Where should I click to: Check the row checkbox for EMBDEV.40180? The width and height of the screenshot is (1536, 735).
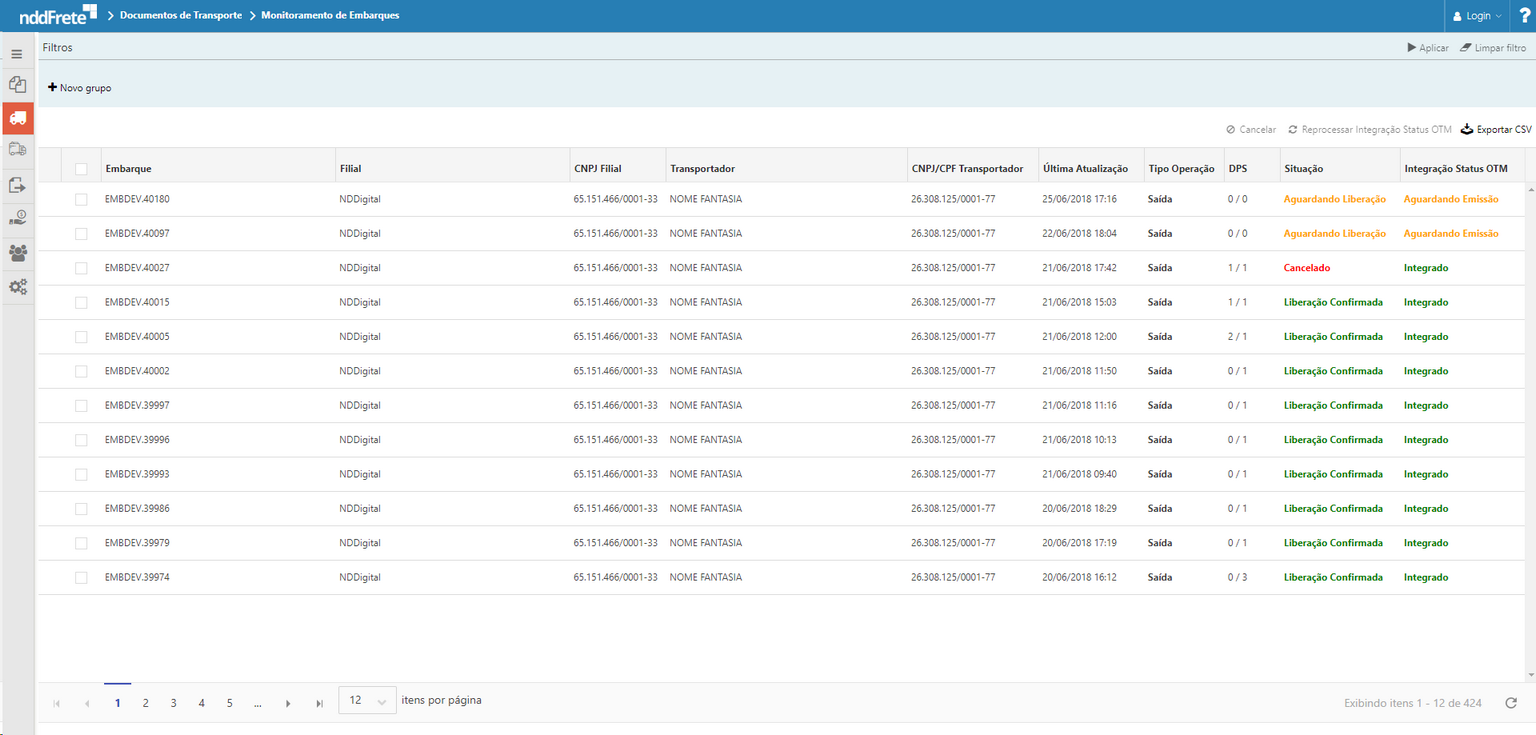81,198
